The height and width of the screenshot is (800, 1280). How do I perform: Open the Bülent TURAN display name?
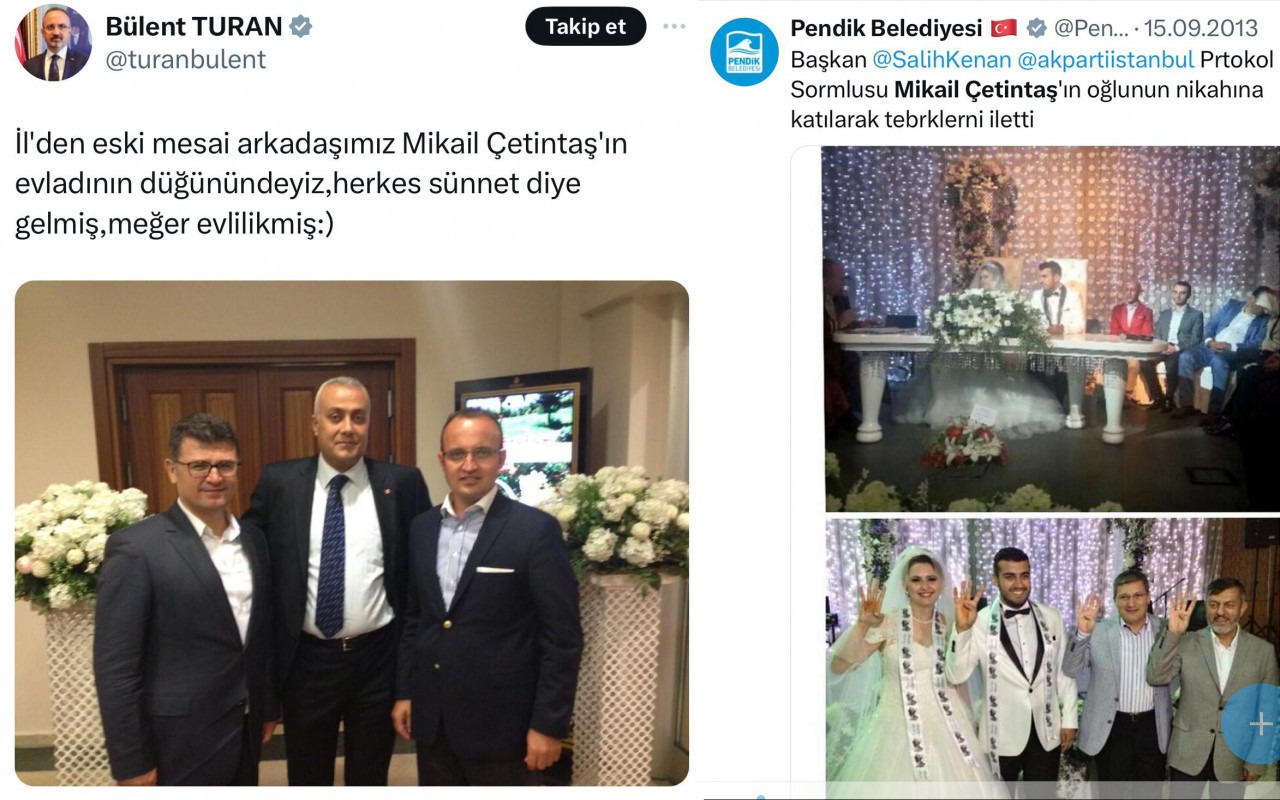click(194, 26)
